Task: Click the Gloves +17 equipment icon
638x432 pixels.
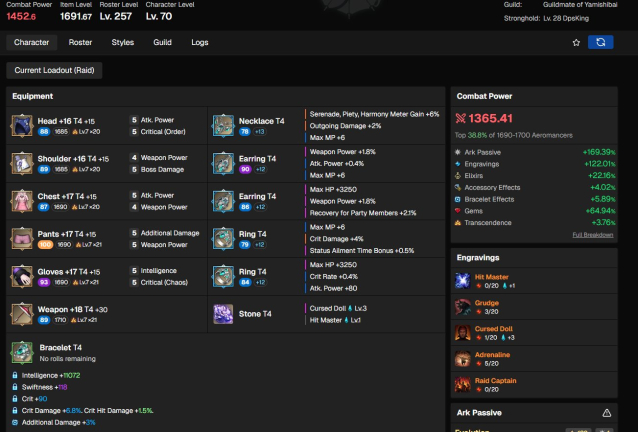Action: [x=21, y=276]
